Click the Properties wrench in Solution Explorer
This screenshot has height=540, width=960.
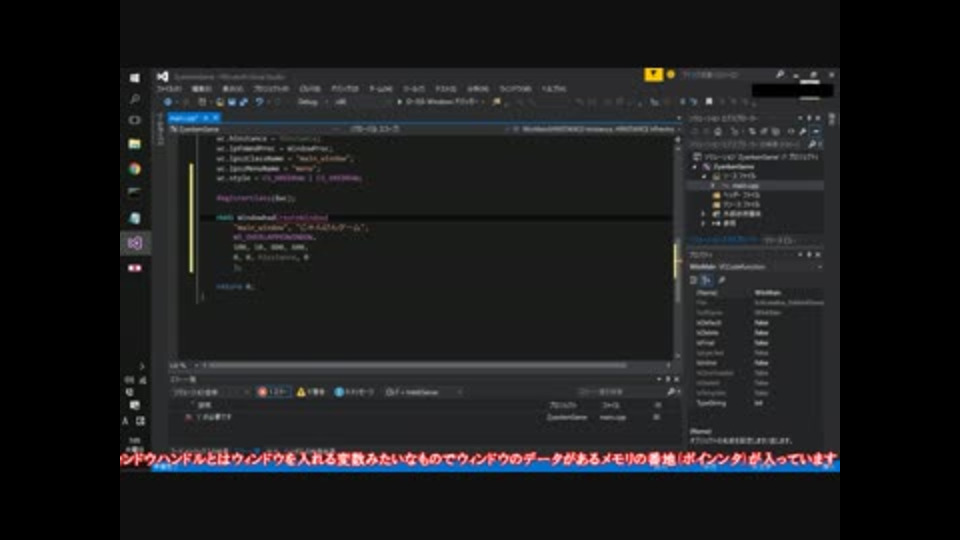[802, 132]
